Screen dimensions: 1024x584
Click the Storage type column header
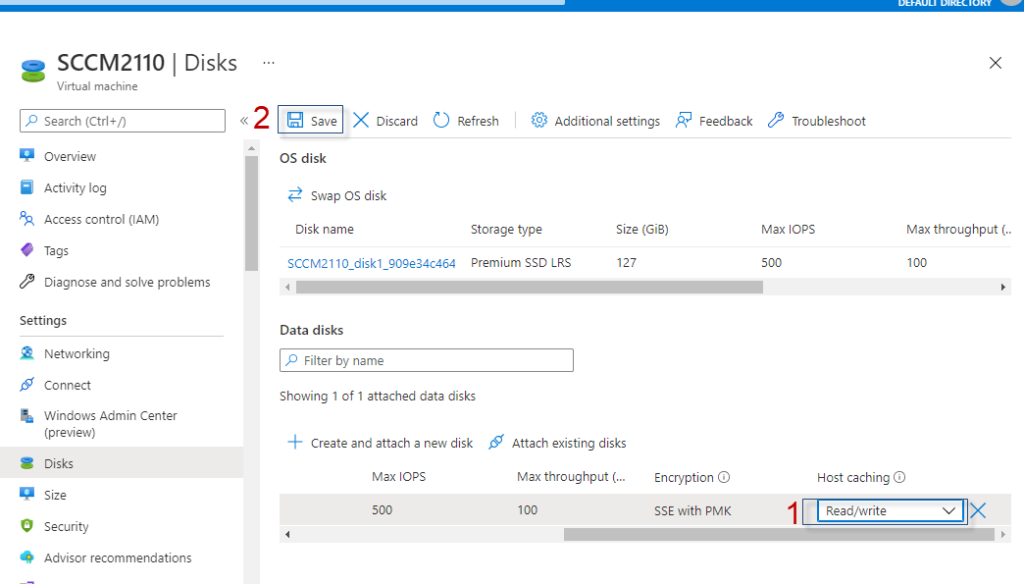506,229
